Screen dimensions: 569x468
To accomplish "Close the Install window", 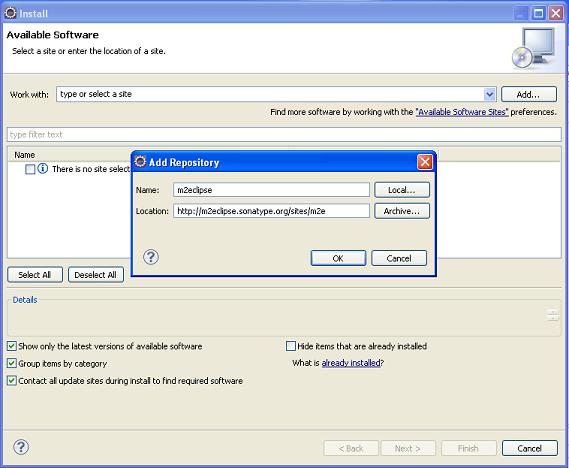I will (556, 14).
